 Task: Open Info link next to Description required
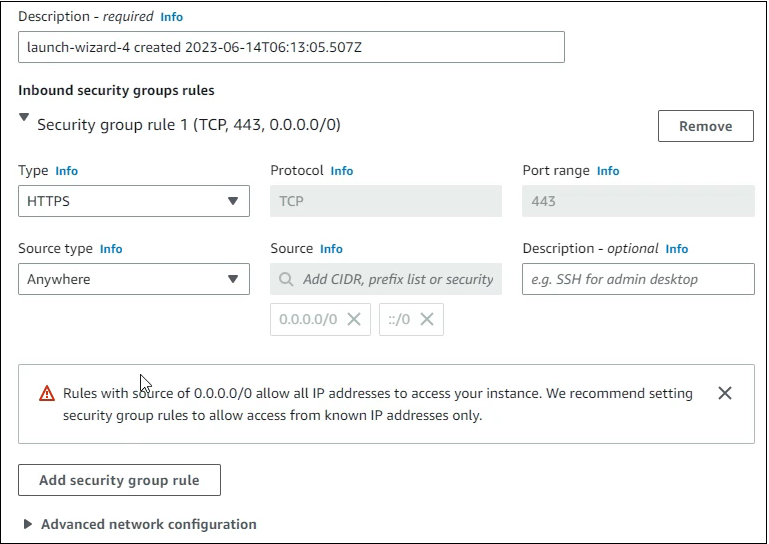point(172,17)
